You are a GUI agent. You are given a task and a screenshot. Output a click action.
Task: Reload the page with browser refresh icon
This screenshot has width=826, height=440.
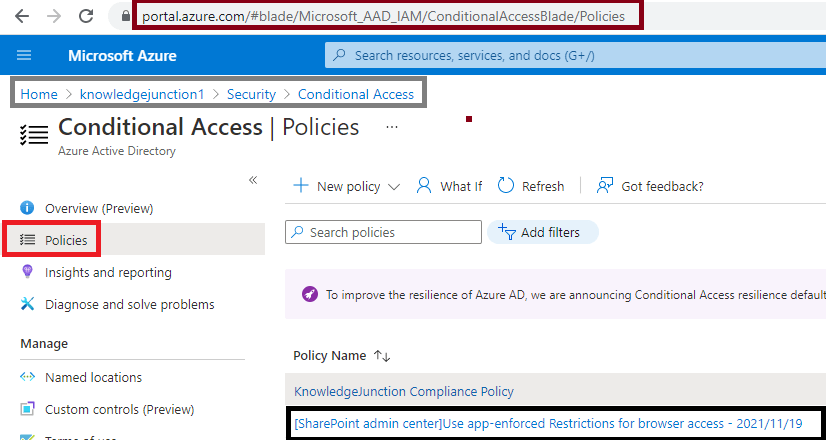coord(86,16)
